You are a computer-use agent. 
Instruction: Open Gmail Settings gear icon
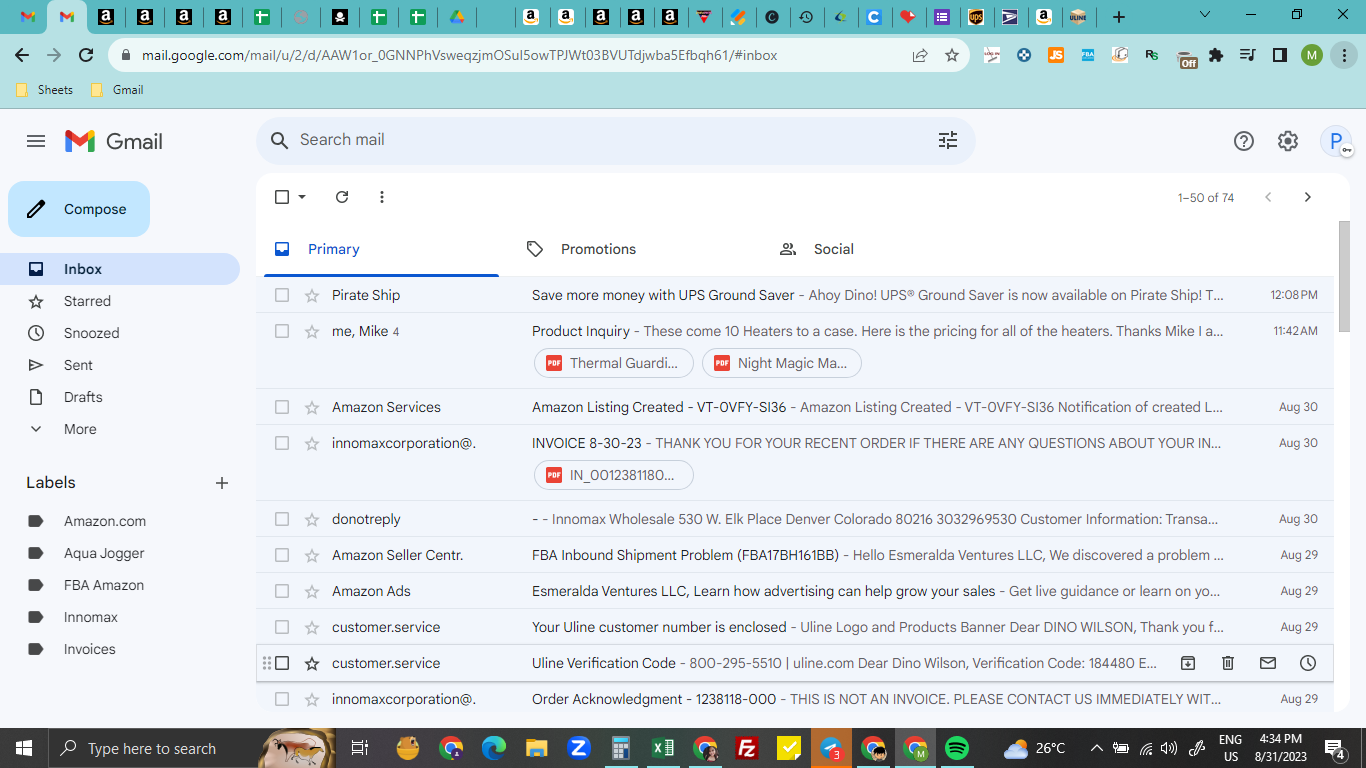1288,141
